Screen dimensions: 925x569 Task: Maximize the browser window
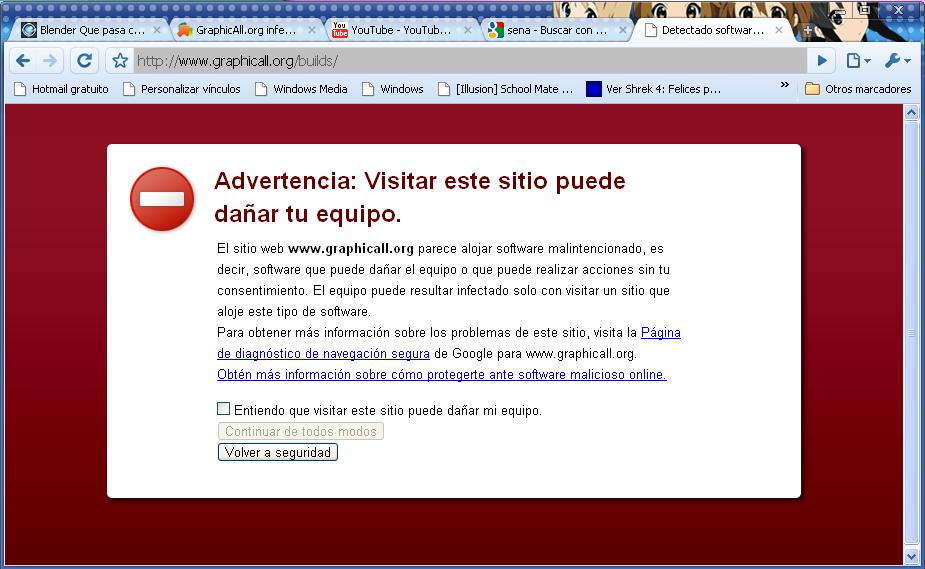point(864,9)
